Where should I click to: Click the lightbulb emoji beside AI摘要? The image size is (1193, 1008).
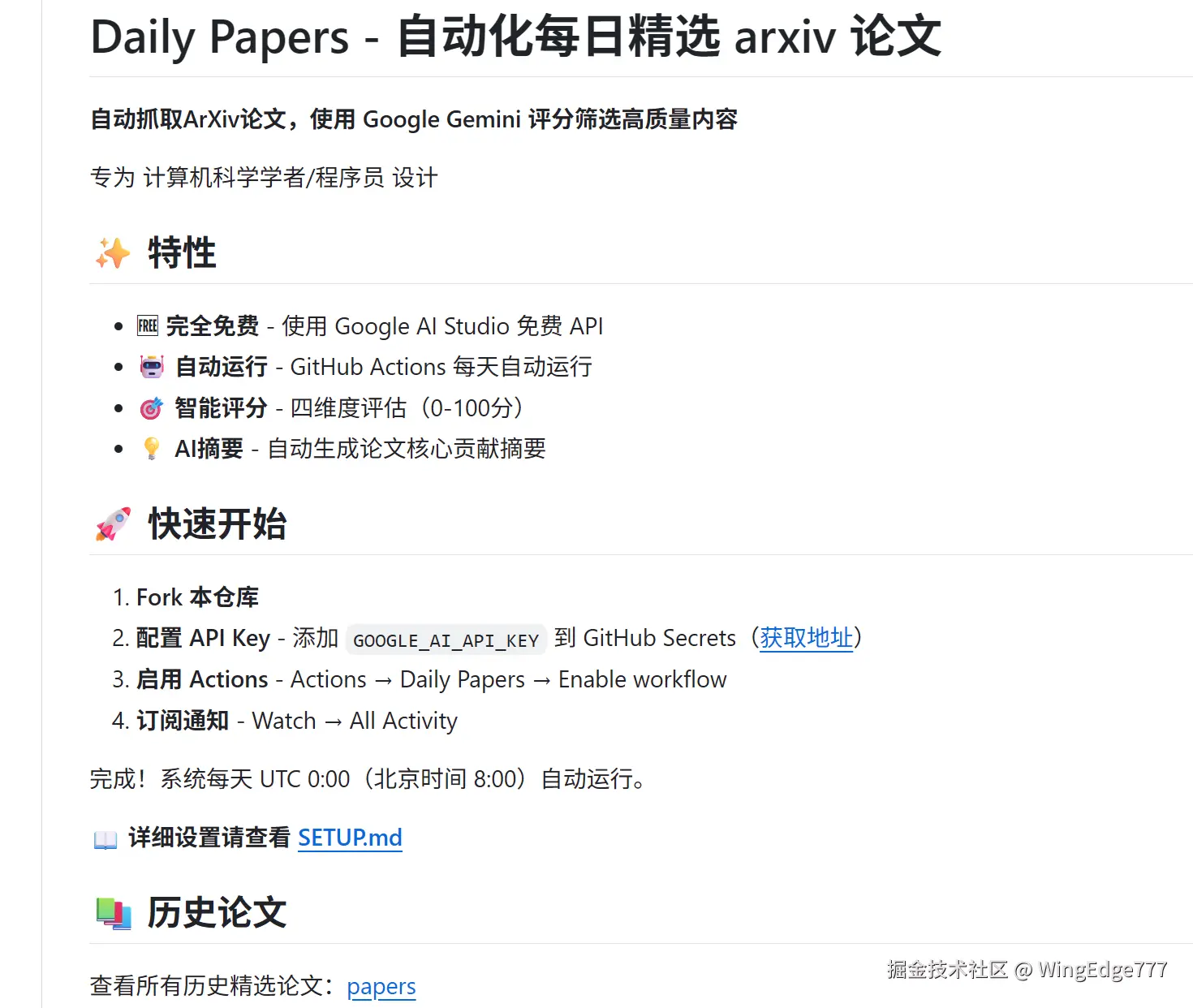coord(152,449)
